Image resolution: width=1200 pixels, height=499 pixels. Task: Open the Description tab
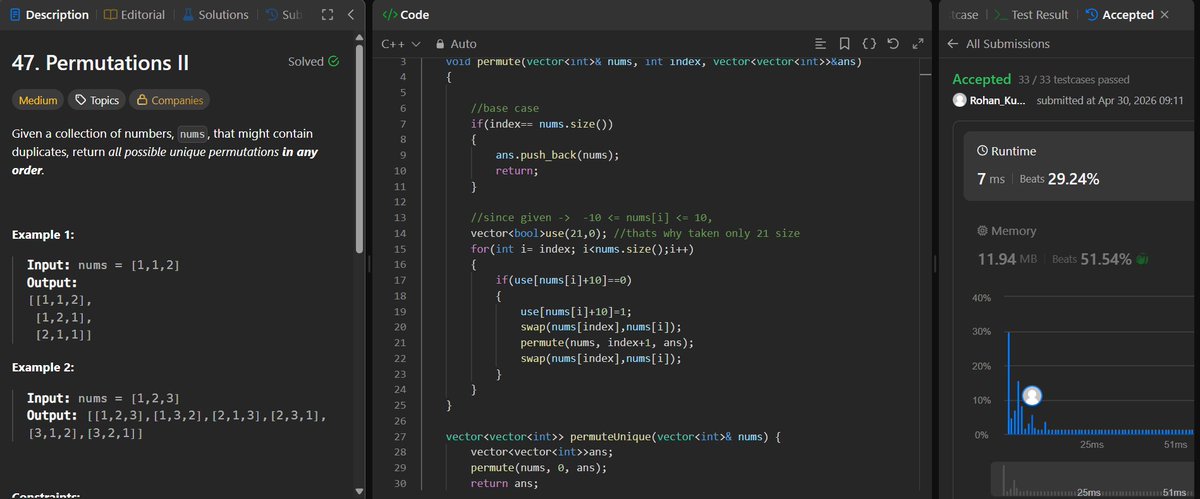tap(49, 15)
